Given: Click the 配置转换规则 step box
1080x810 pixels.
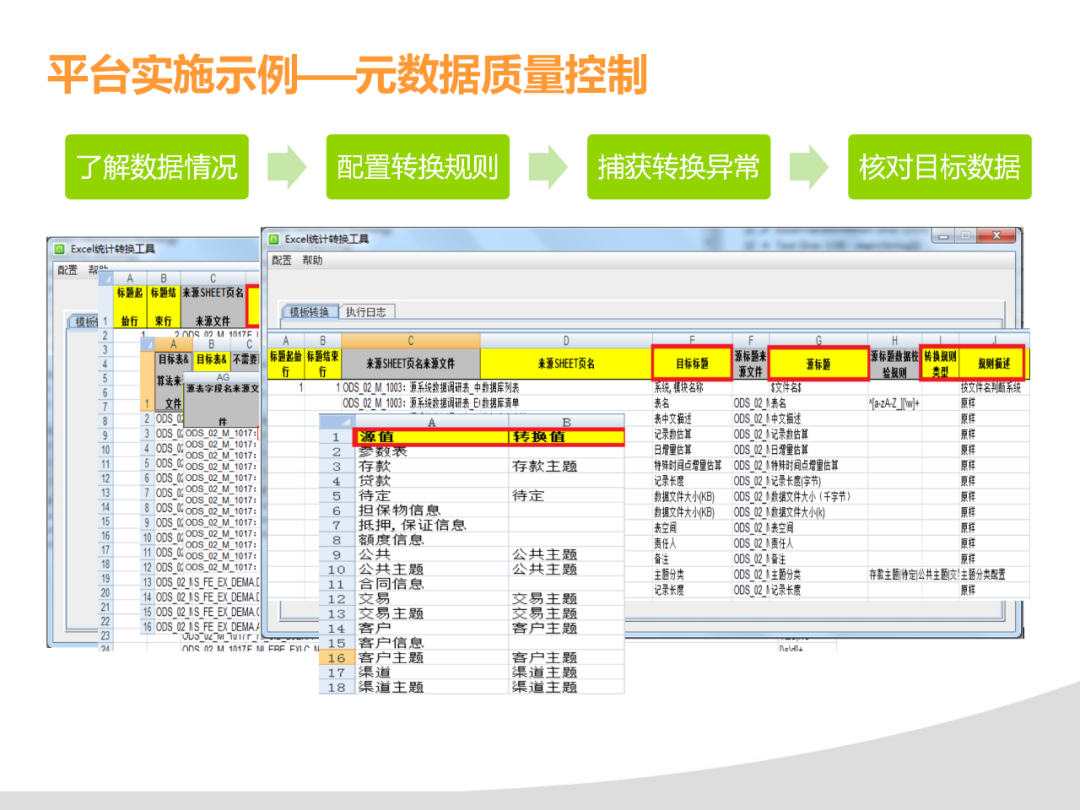Looking at the screenshot, I should pos(417,167).
